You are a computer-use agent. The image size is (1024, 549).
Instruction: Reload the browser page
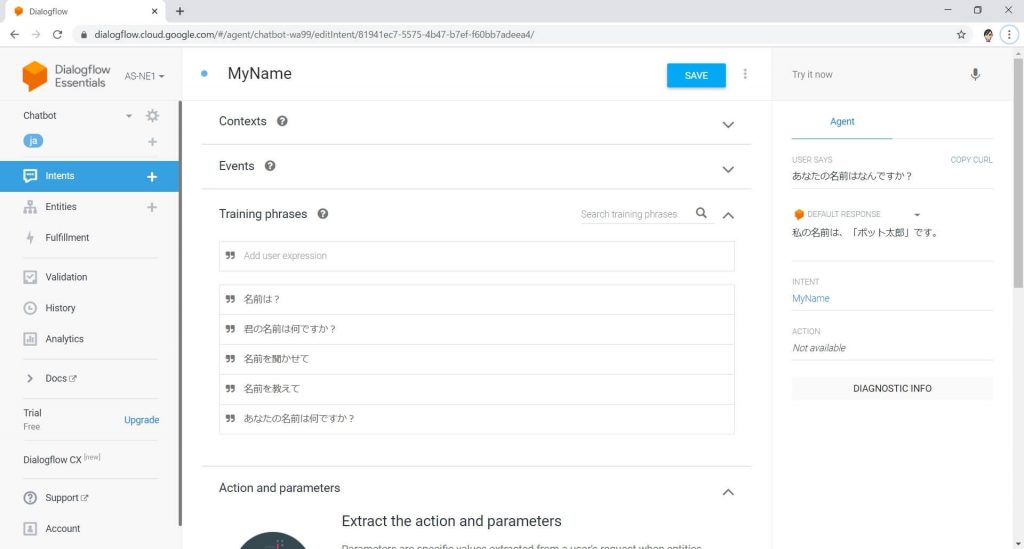click(57, 35)
